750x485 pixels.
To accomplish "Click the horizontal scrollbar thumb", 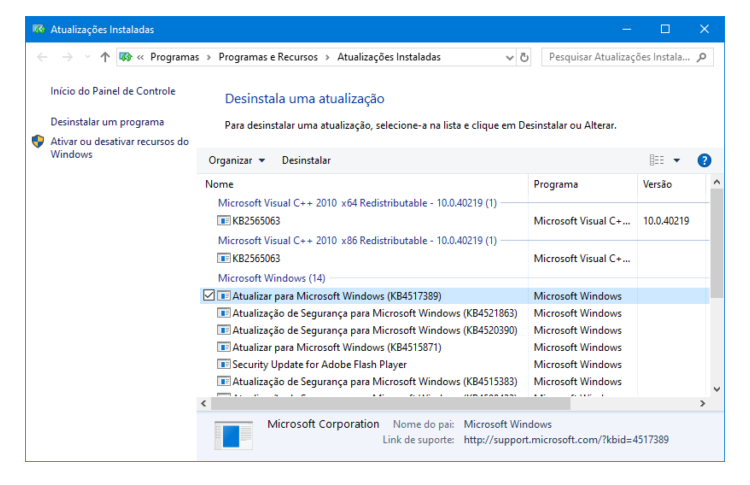I will pyautogui.click(x=391, y=404).
